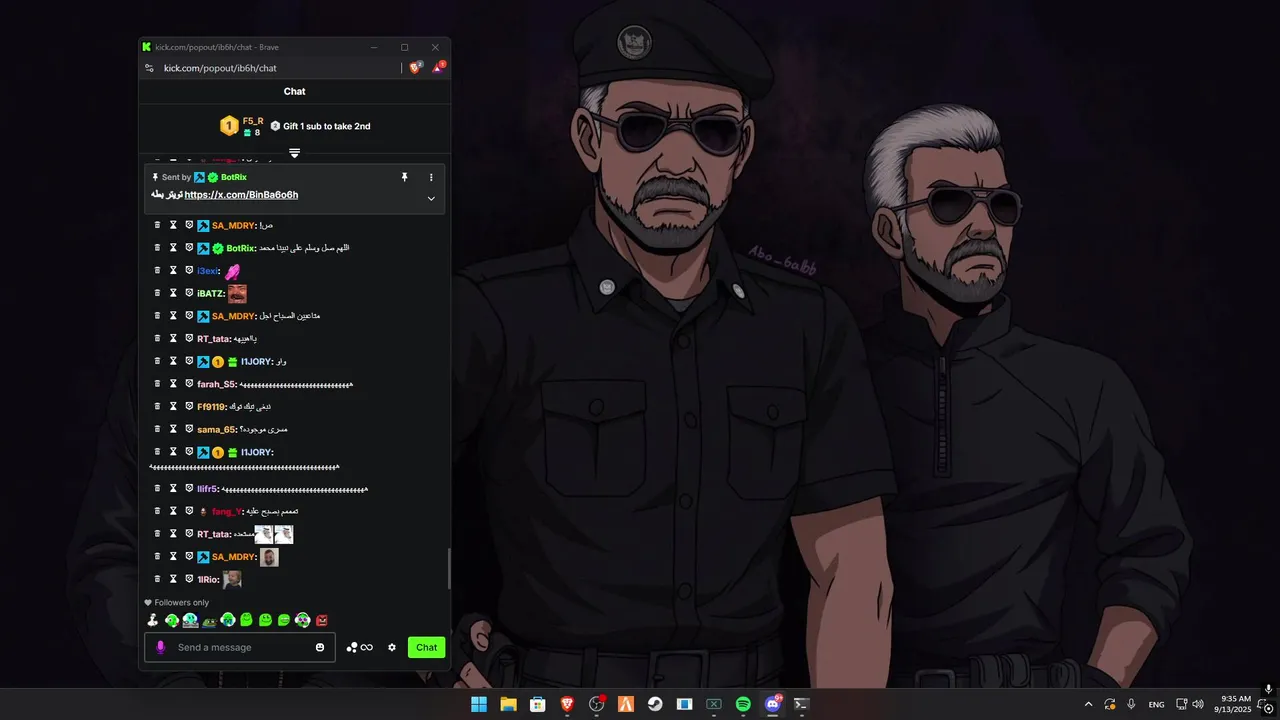Open File Explorer from the taskbar
1280x720 pixels.
[508, 704]
